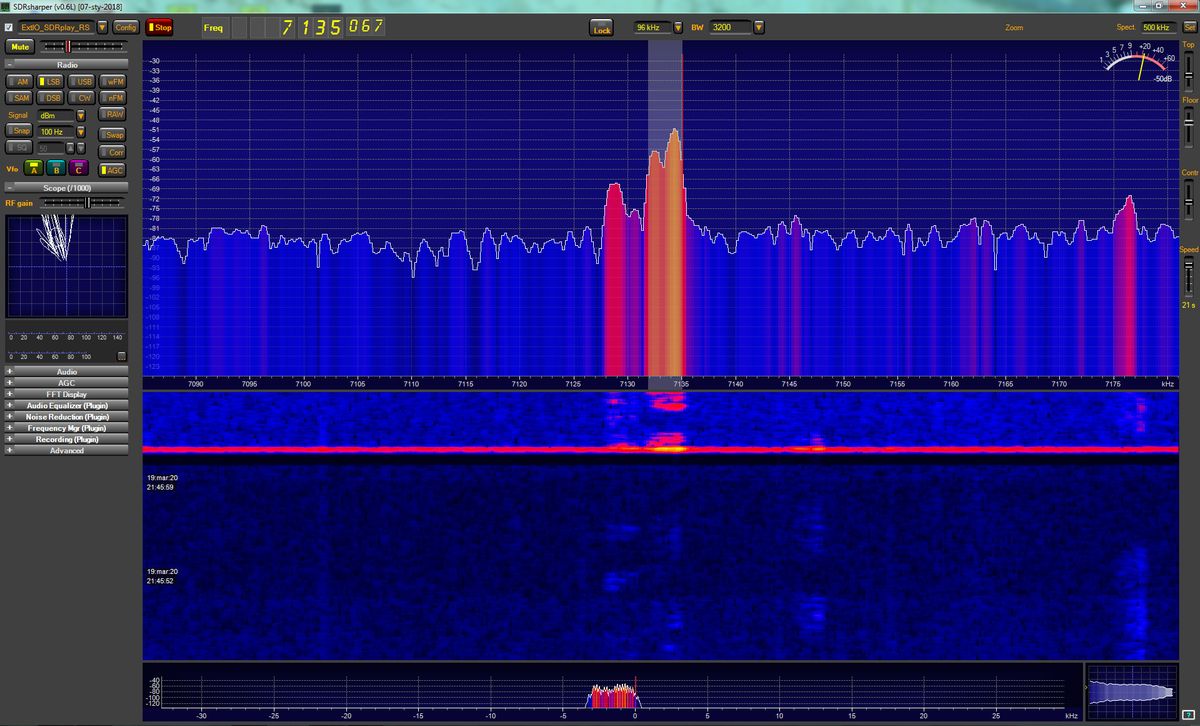Toggle the AGC button
1200x726 pixels.
[x=113, y=170]
